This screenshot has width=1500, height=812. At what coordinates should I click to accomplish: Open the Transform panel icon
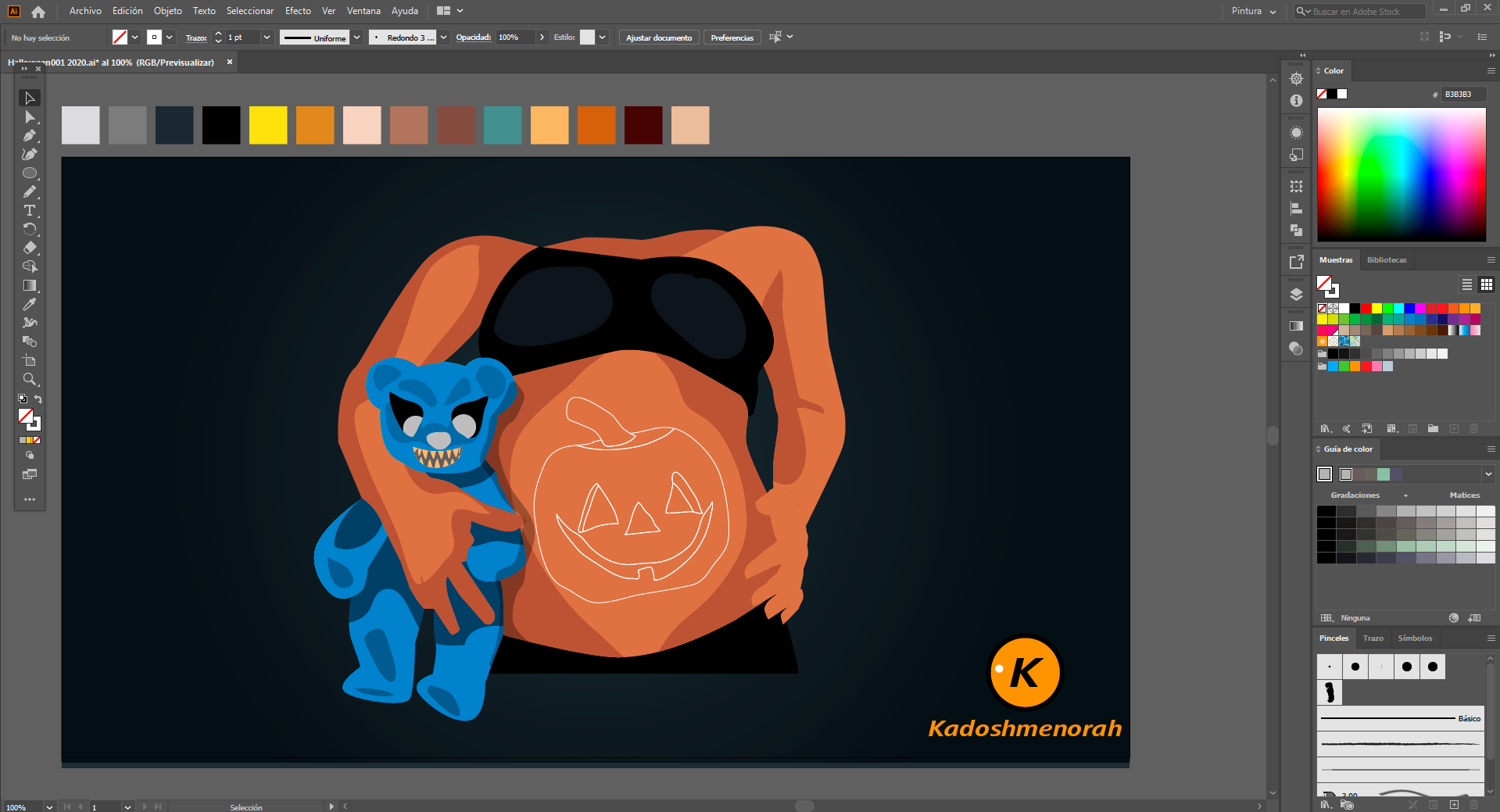pyautogui.click(x=1296, y=187)
